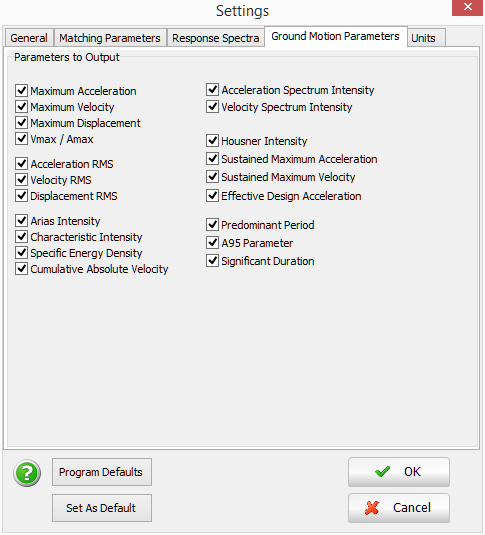
Task: Restore Program Defaults
Action: (x=102, y=472)
